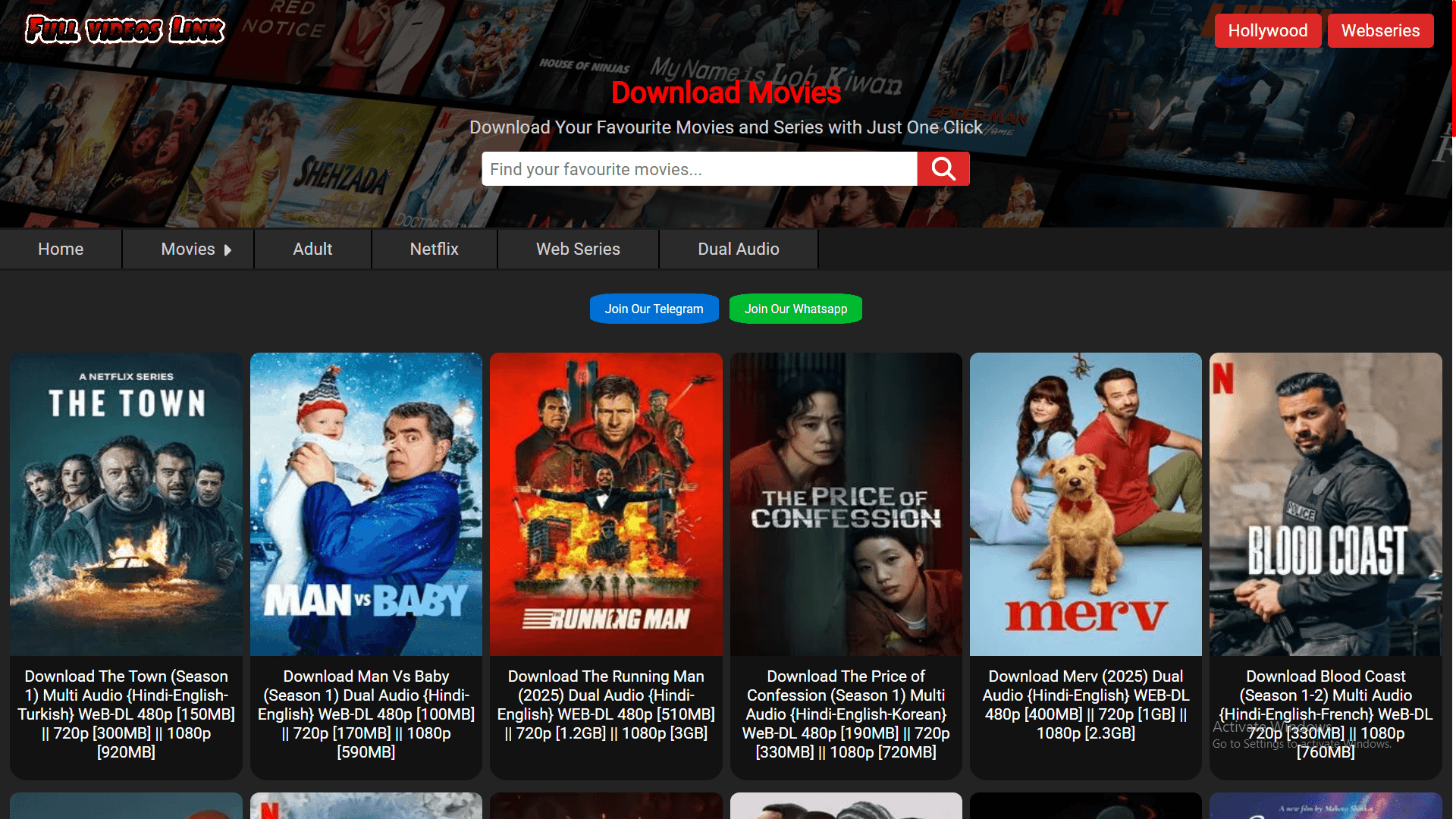Open Download Man Vs Baby link

(x=366, y=714)
